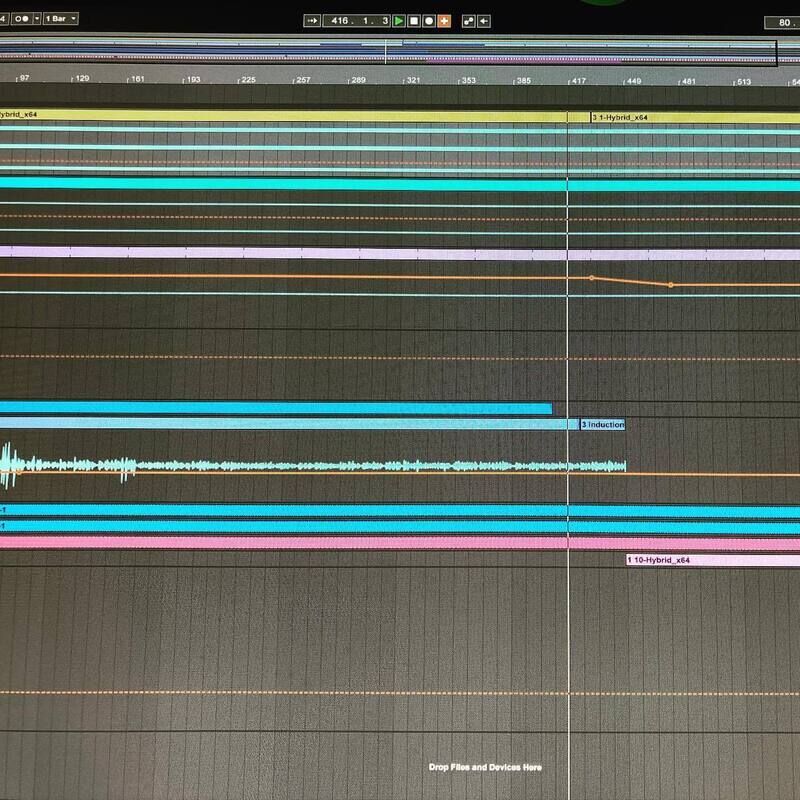The image size is (800, 800).
Task: Select the 3 Induction clip header
Action: pos(603,425)
